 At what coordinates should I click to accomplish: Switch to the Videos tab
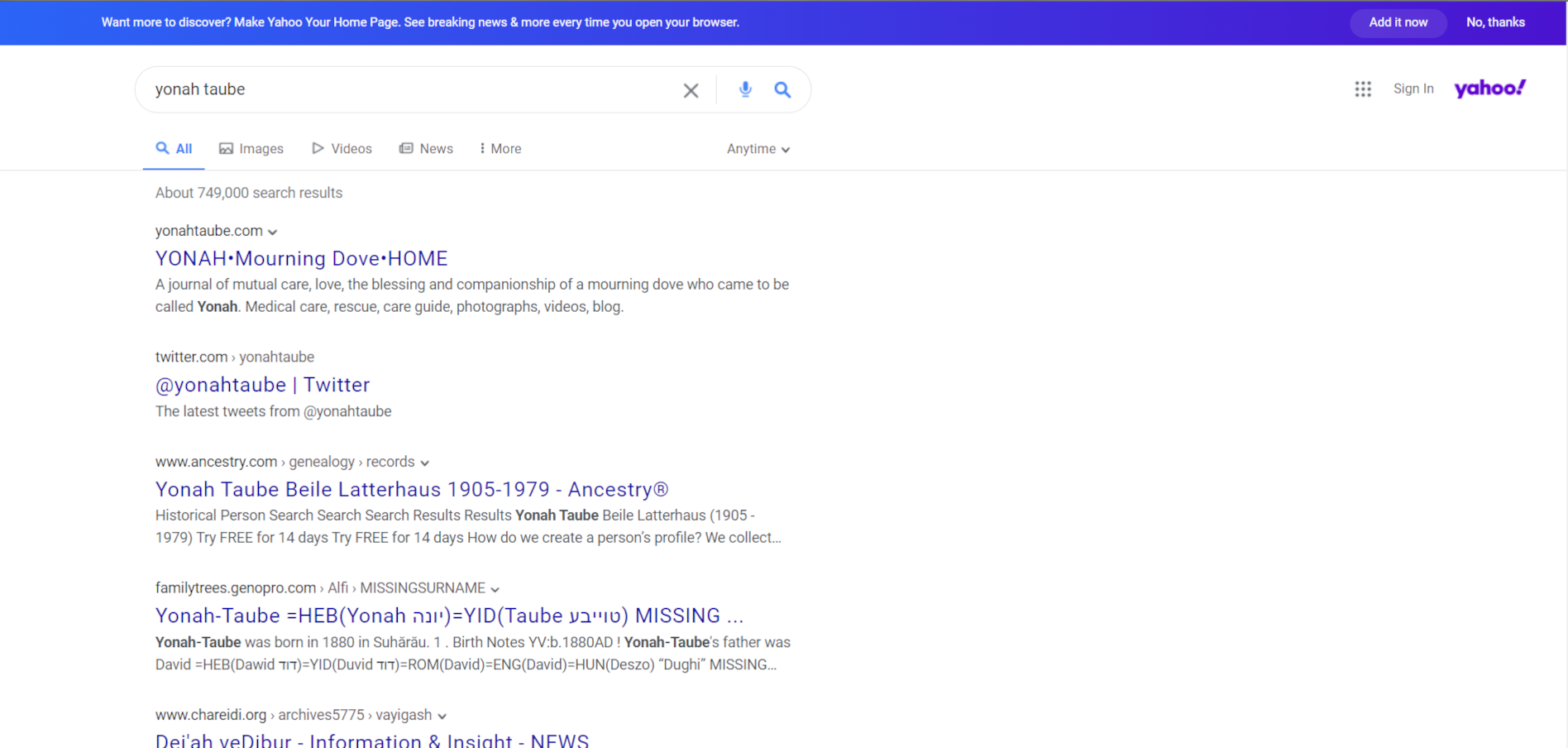342,149
